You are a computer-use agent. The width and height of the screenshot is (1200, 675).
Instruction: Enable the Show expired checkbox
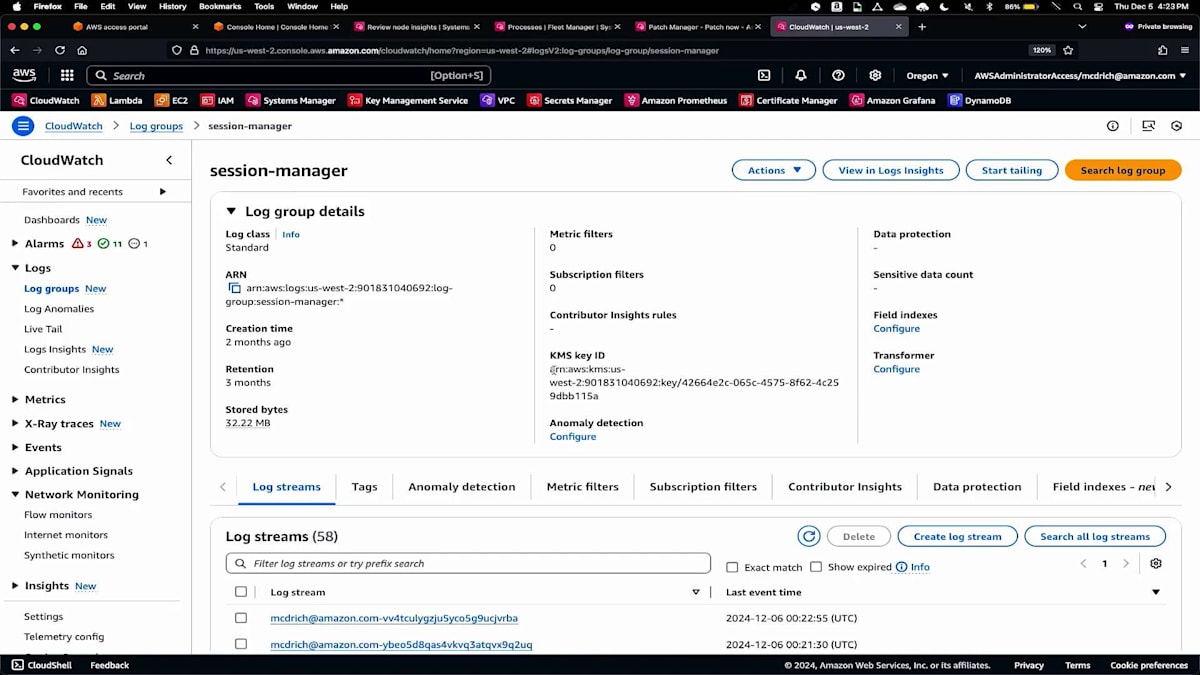pyautogui.click(x=816, y=567)
